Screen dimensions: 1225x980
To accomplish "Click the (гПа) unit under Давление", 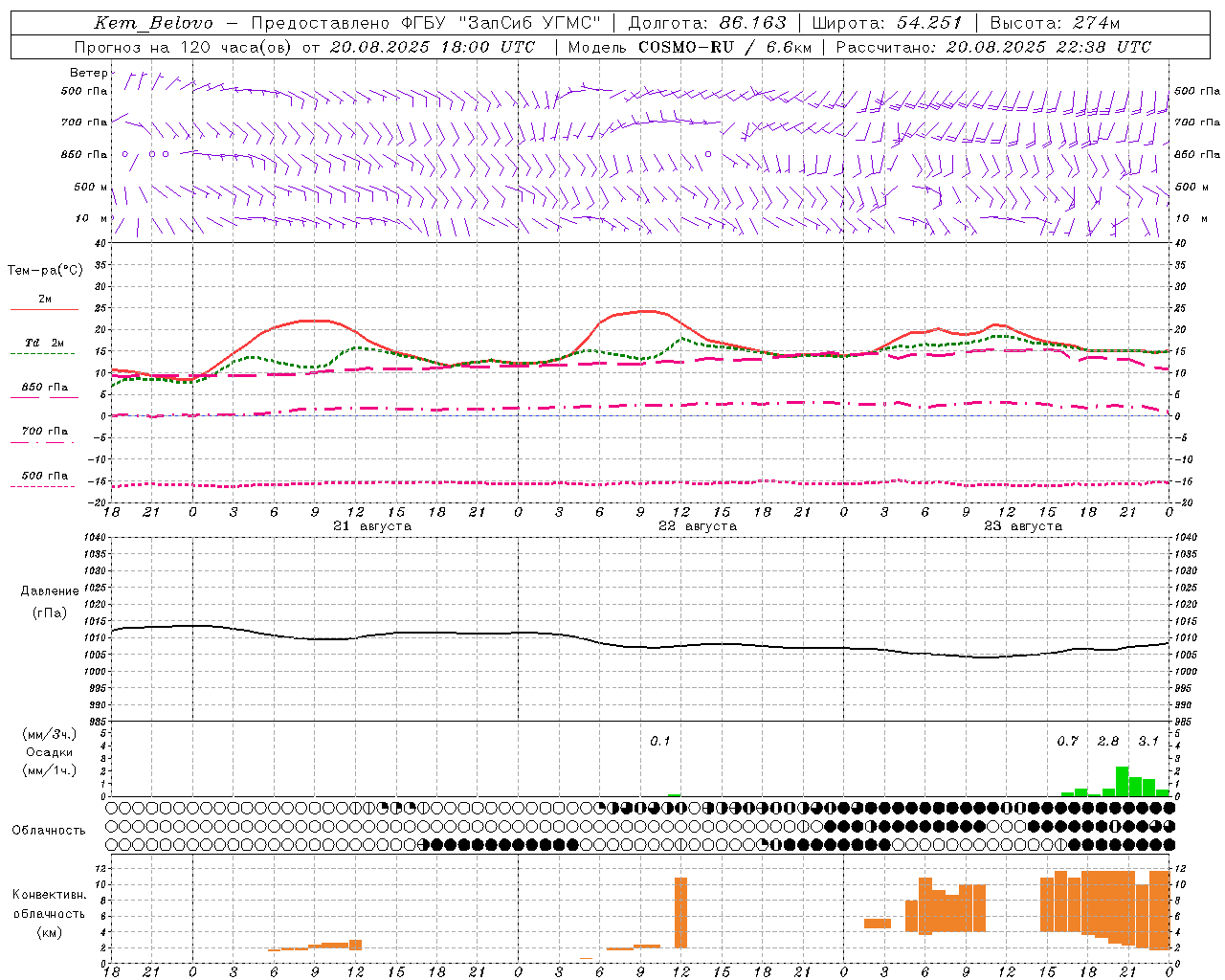I will (x=50, y=613).
